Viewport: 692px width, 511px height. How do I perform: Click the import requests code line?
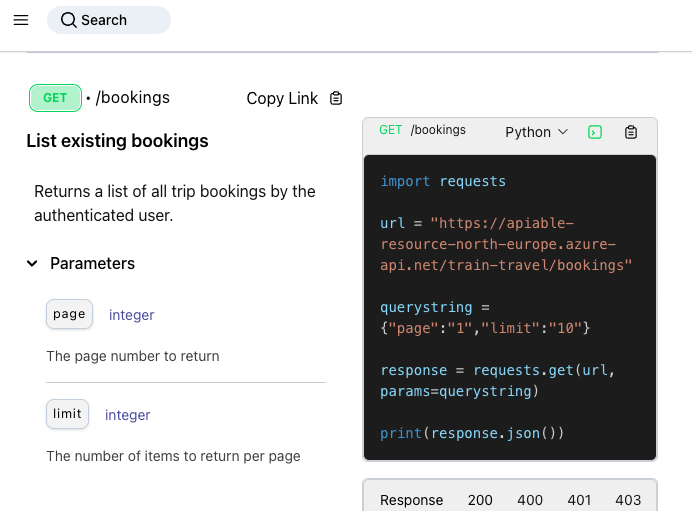pos(443,181)
